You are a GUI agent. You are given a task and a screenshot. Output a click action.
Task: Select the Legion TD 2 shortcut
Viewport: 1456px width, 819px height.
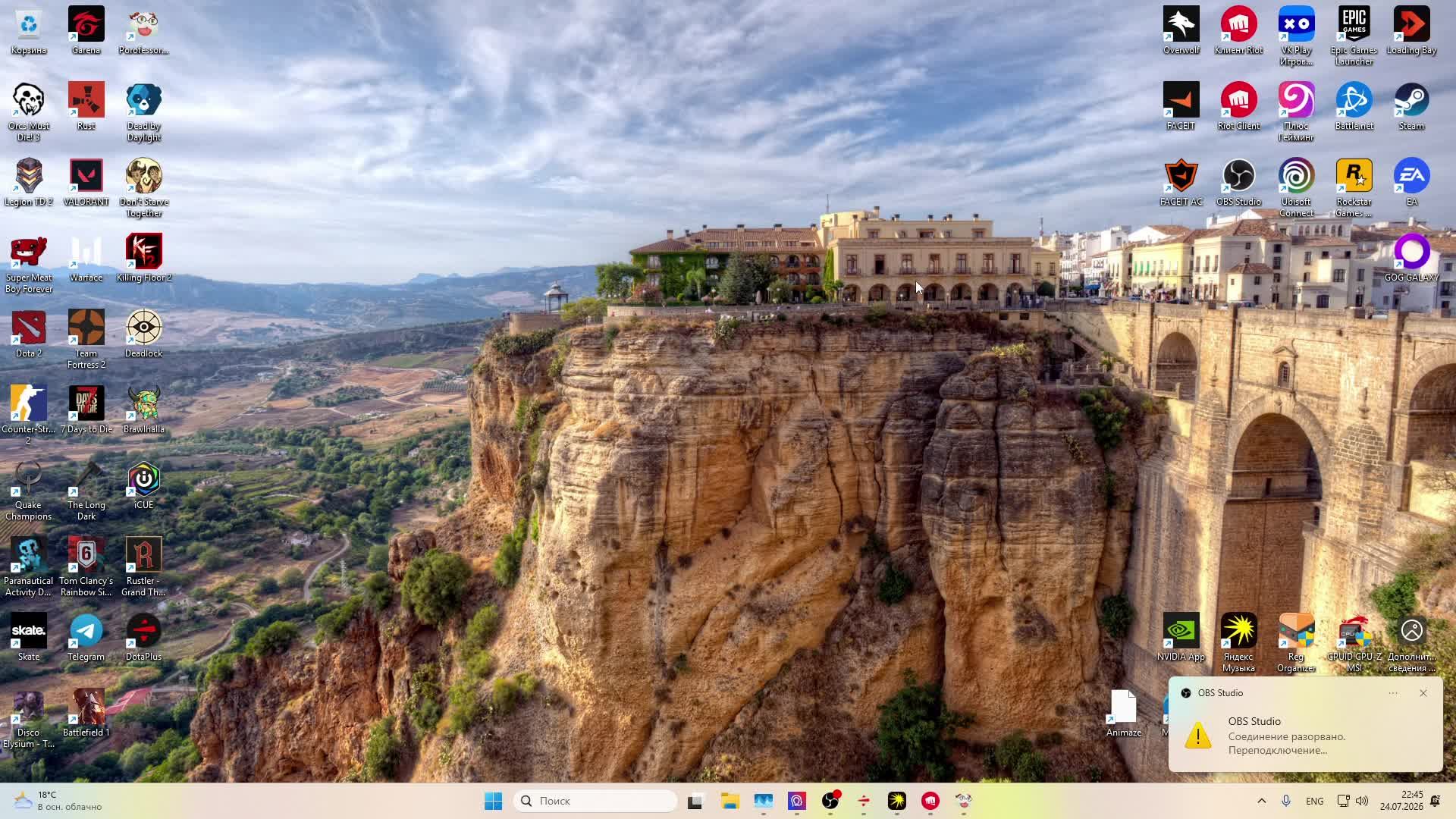pos(29,183)
